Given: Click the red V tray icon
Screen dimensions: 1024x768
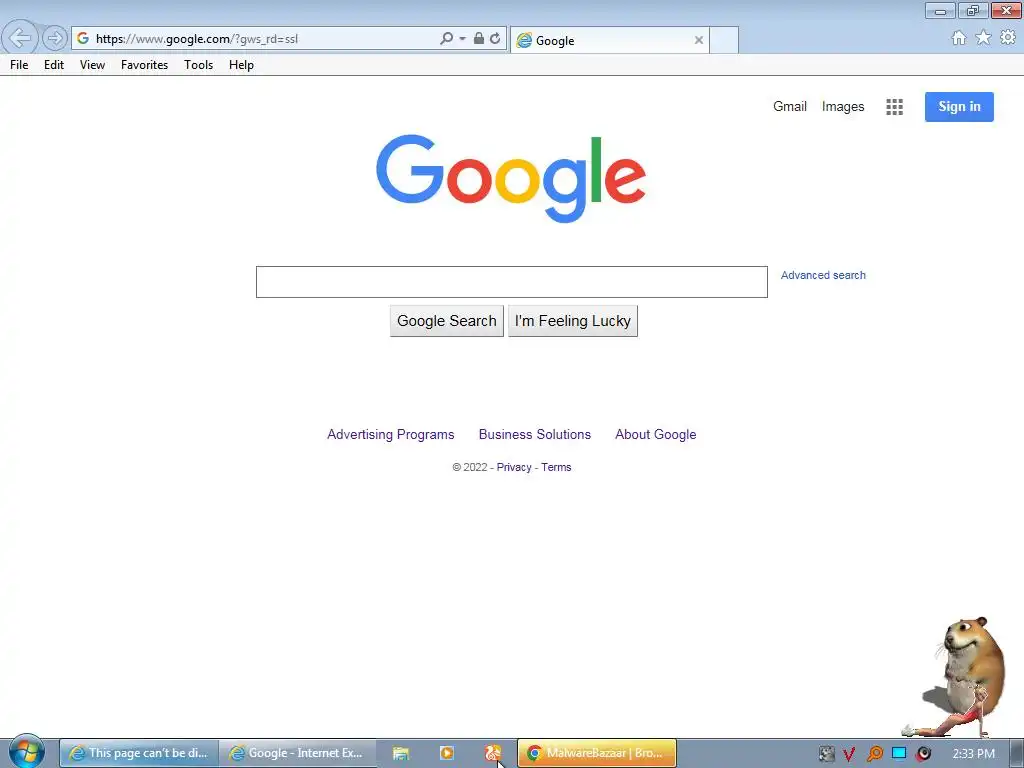Looking at the screenshot, I should click(x=849, y=754).
